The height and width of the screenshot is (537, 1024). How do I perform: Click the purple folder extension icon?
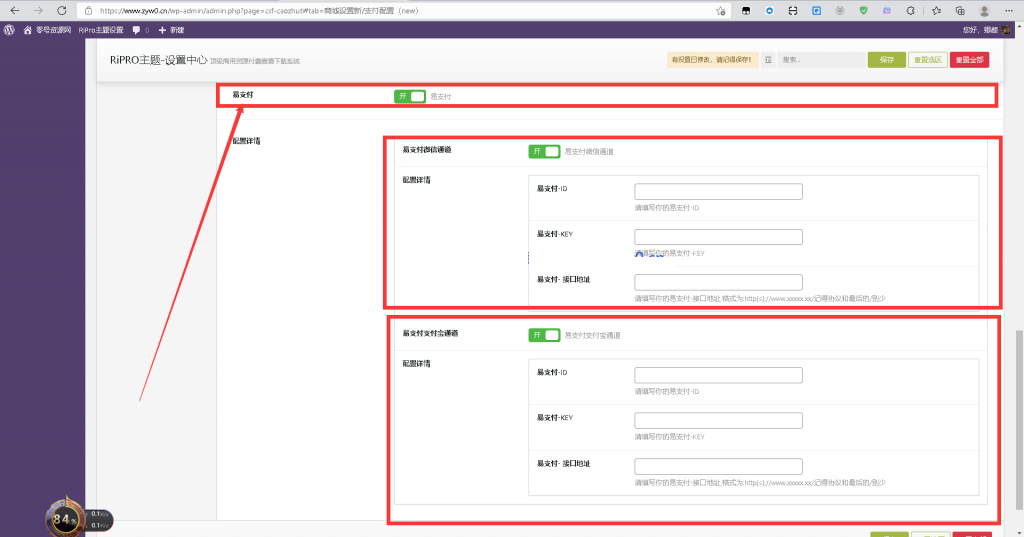(x=887, y=10)
